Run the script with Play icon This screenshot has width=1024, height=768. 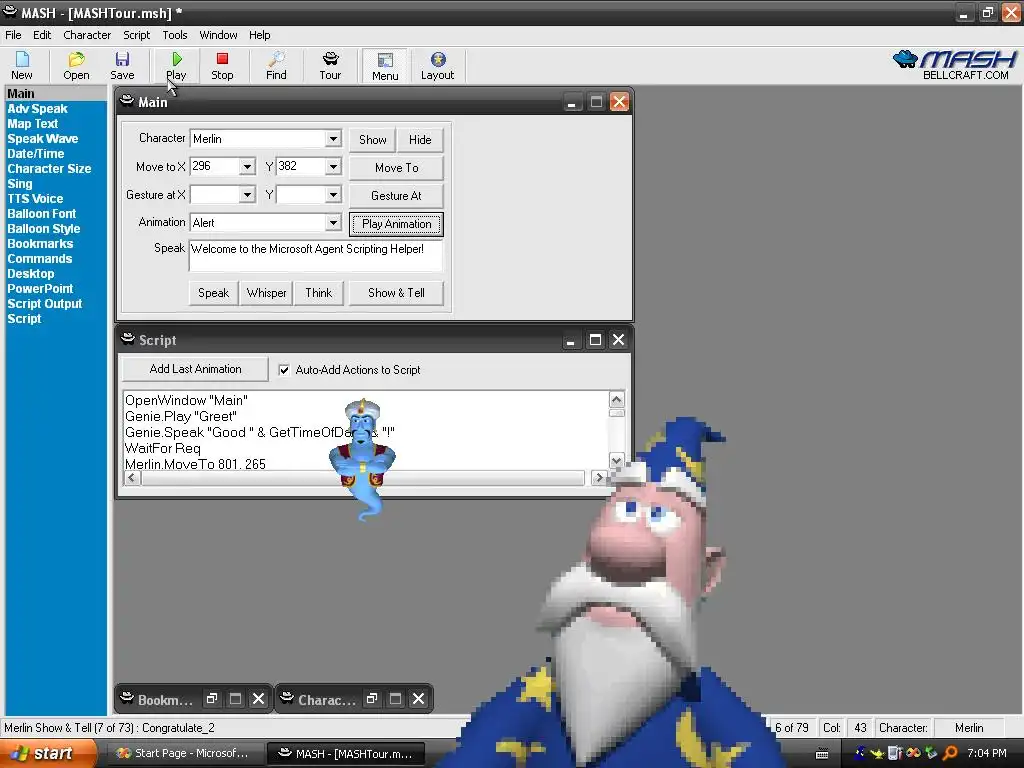176,66
